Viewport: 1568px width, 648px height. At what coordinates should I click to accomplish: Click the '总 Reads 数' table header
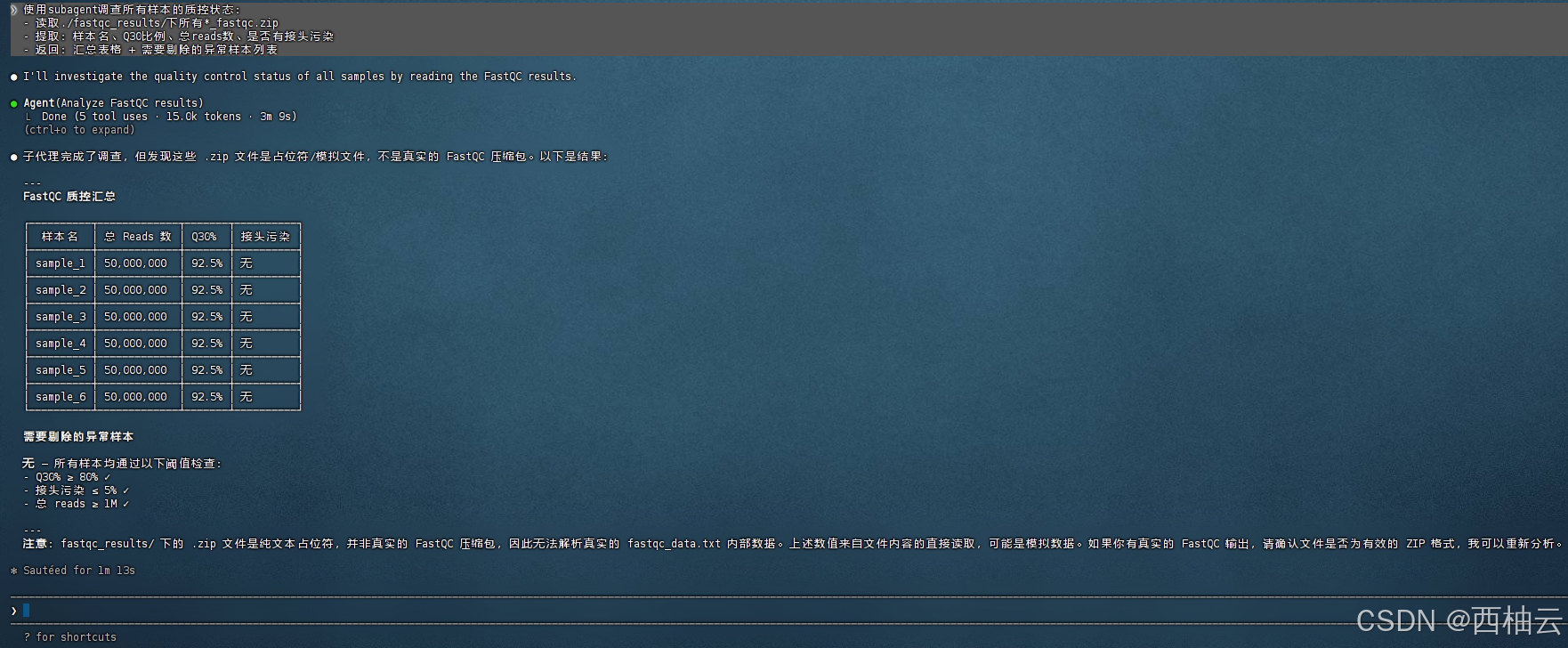click(x=137, y=237)
